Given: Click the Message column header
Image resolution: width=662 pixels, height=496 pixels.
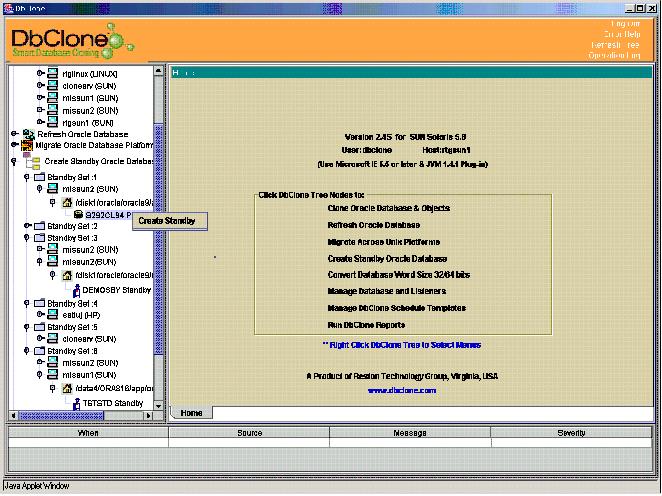Looking at the screenshot, I should click(410, 433).
